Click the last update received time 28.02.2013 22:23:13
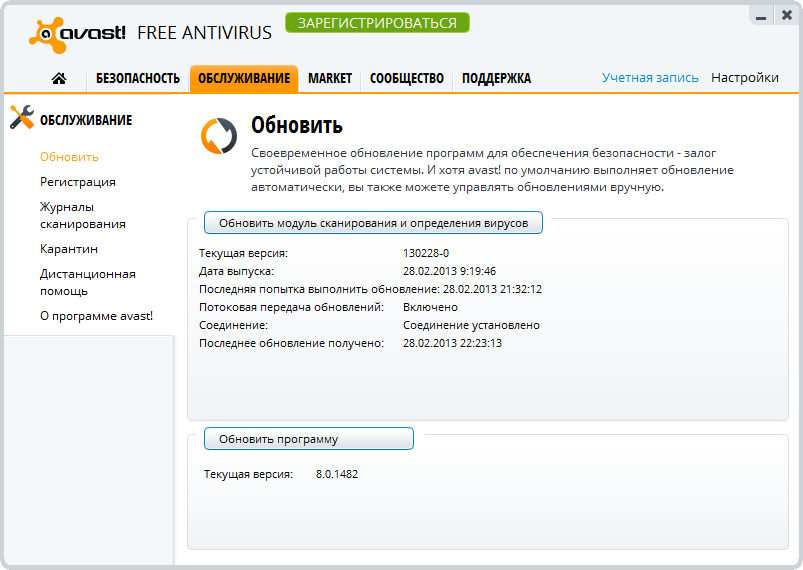This screenshot has width=803, height=570. tap(452, 343)
